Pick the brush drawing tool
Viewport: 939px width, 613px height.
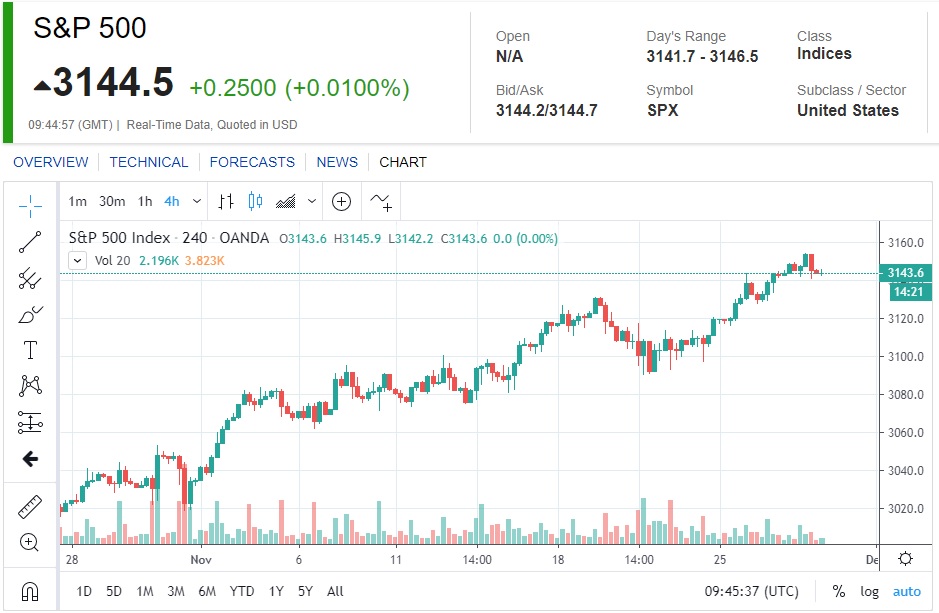[30, 315]
